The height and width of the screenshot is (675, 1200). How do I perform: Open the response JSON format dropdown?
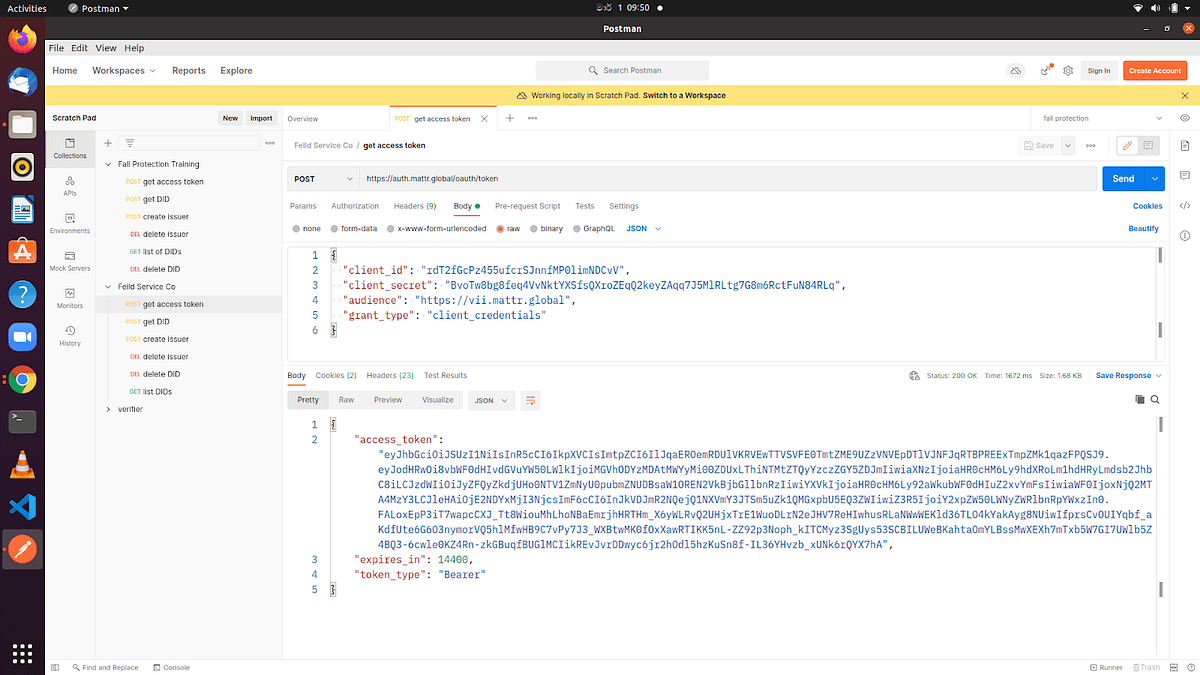point(491,400)
